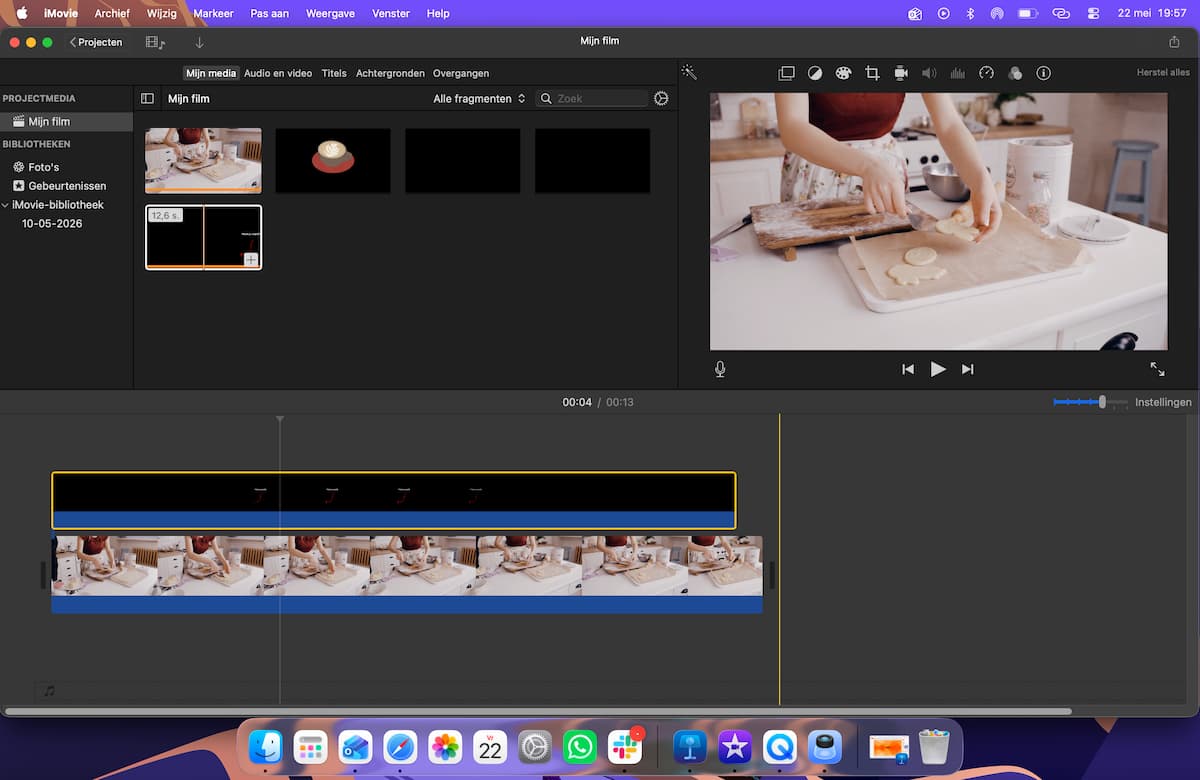The image size is (1200, 780).
Task: Select the cropping tool
Action: coord(872,73)
